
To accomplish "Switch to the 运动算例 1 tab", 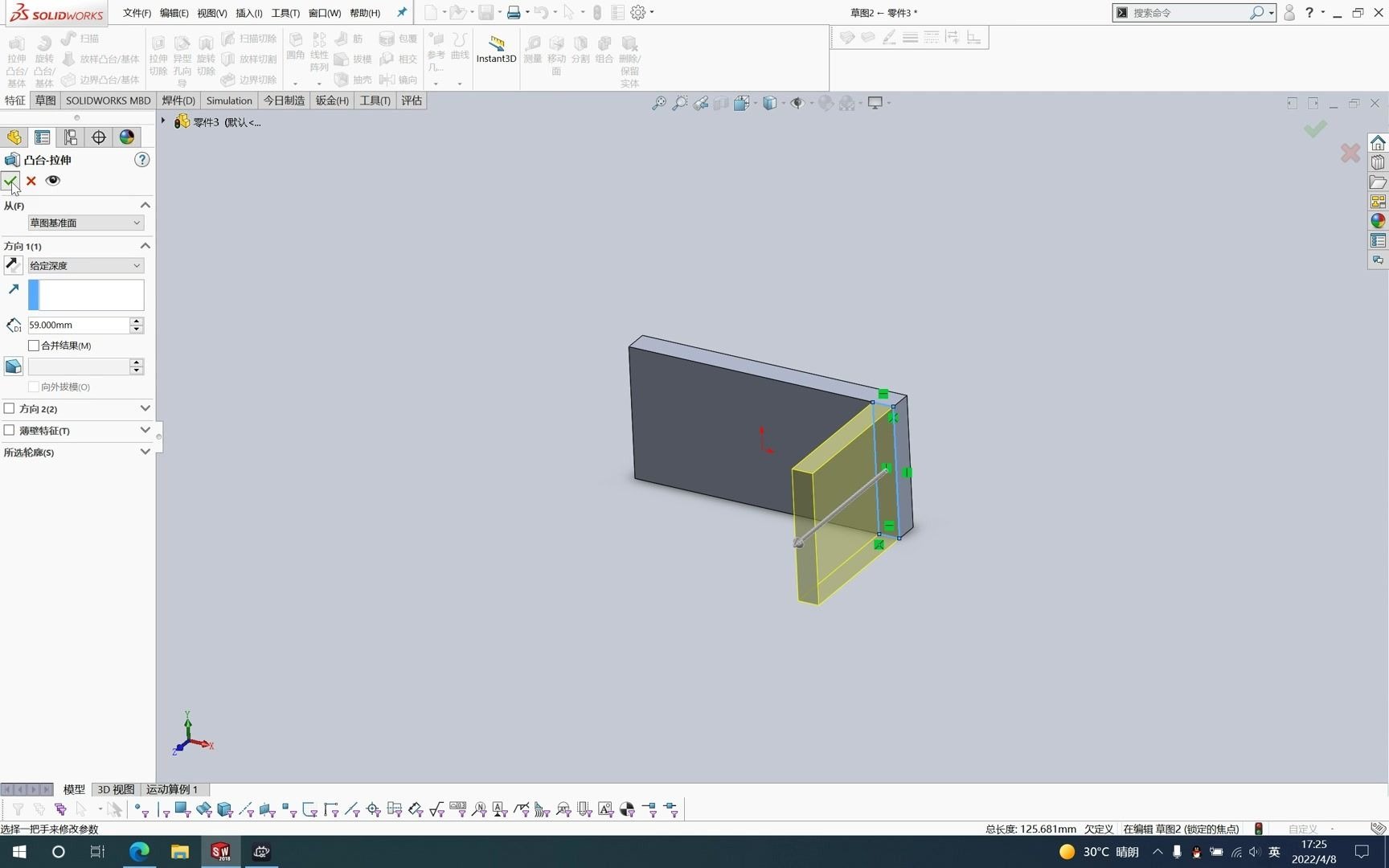I will 172,789.
